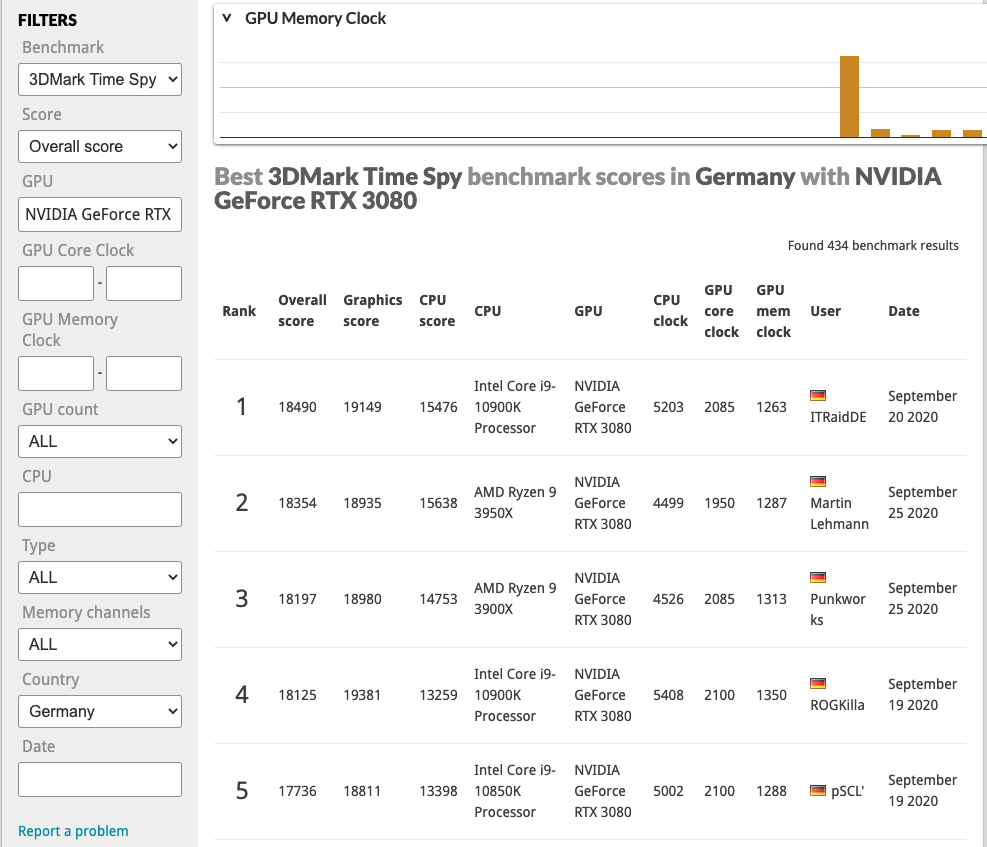Click the tallest orange bar in the chart

click(x=849, y=96)
